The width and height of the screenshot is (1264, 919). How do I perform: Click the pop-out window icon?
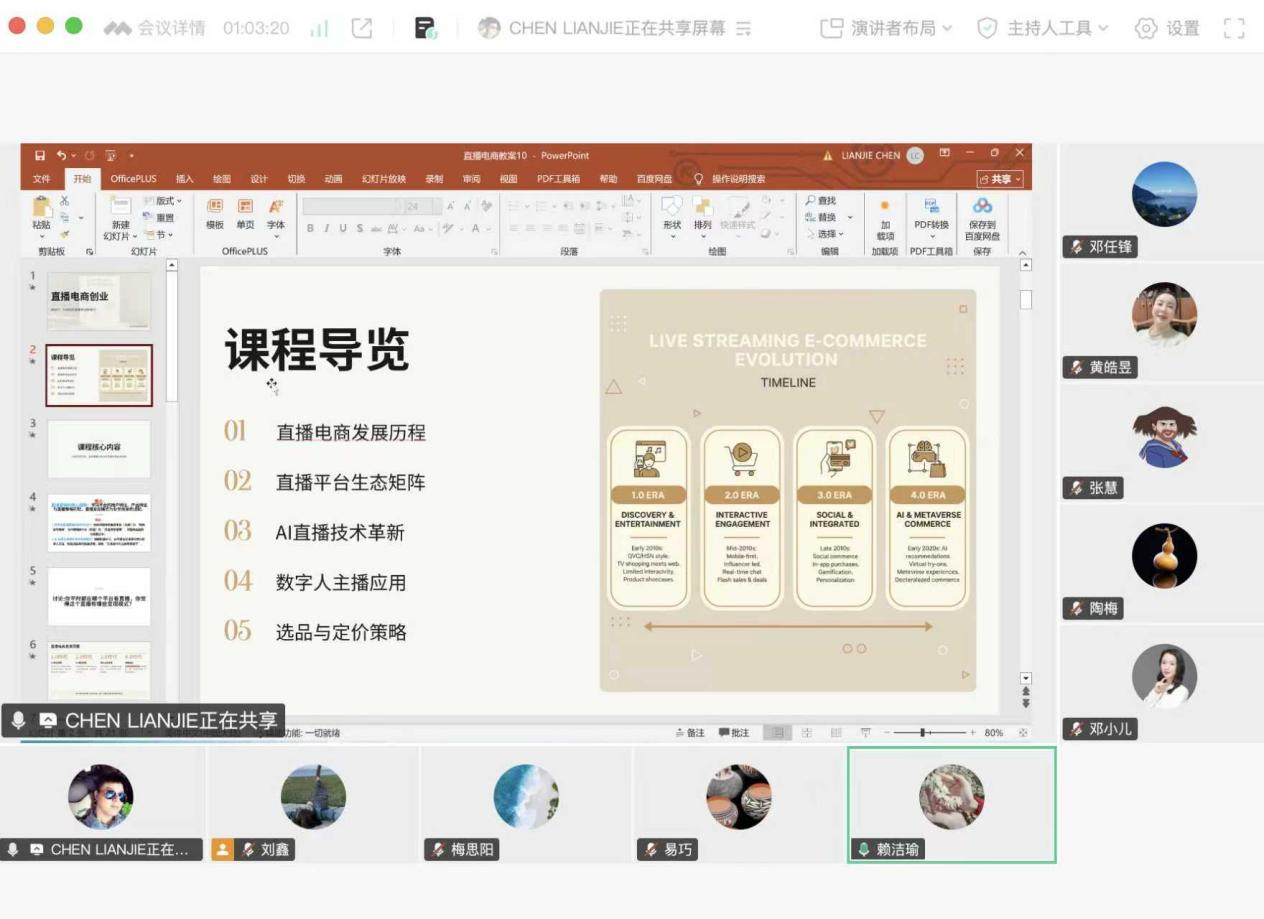click(x=361, y=28)
